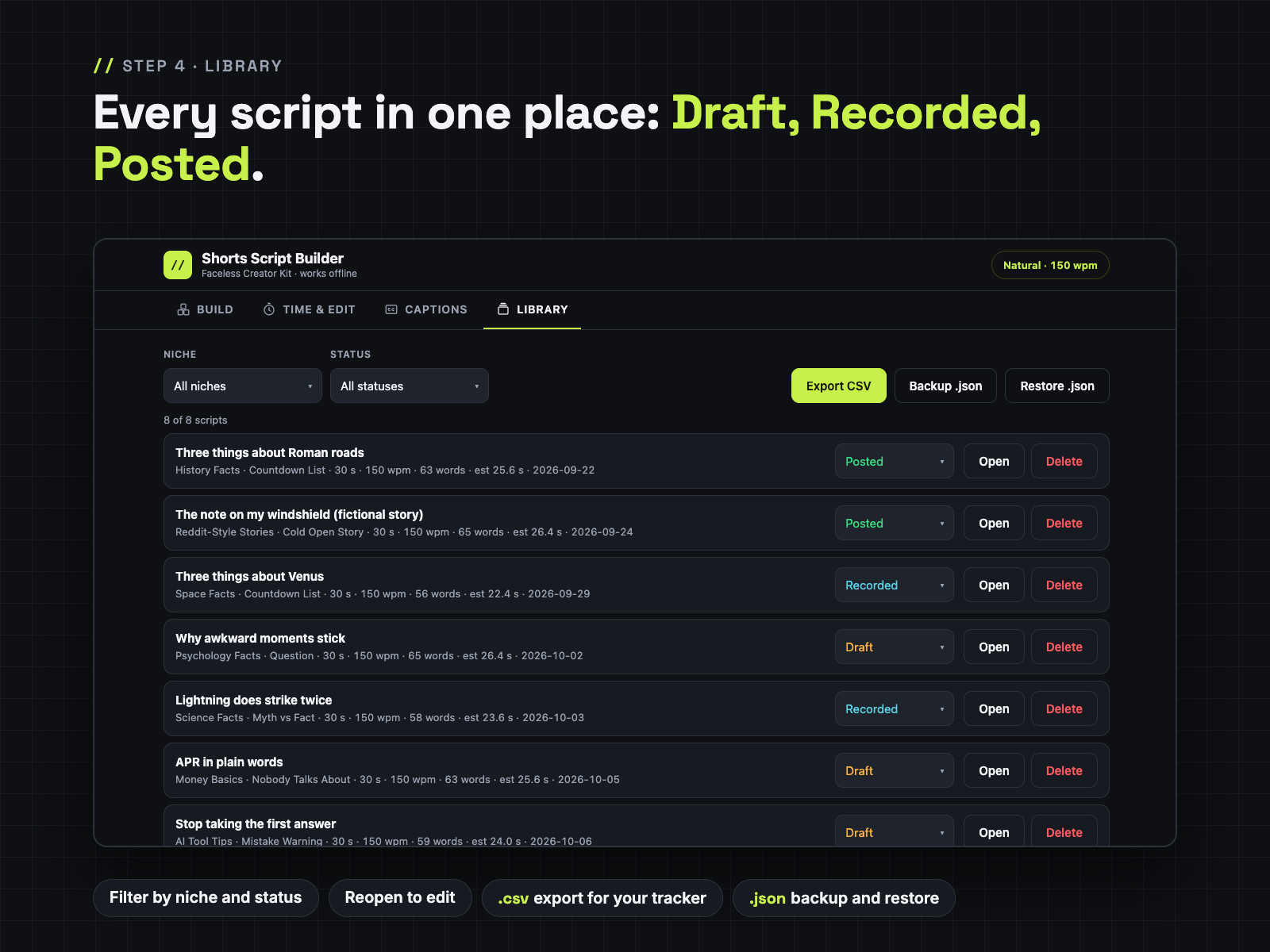Click the '8 of 8 scripts' count text
The image size is (1270, 952).
pyautogui.click(x=195, y=420)
